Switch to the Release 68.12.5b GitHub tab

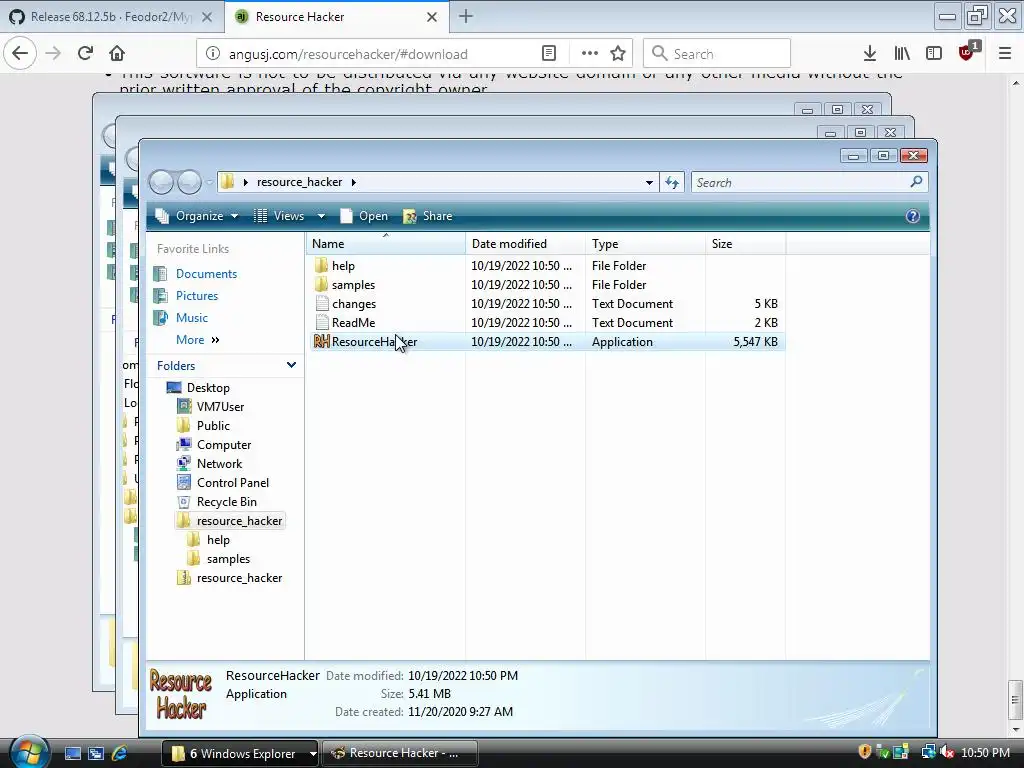[112, 17]
